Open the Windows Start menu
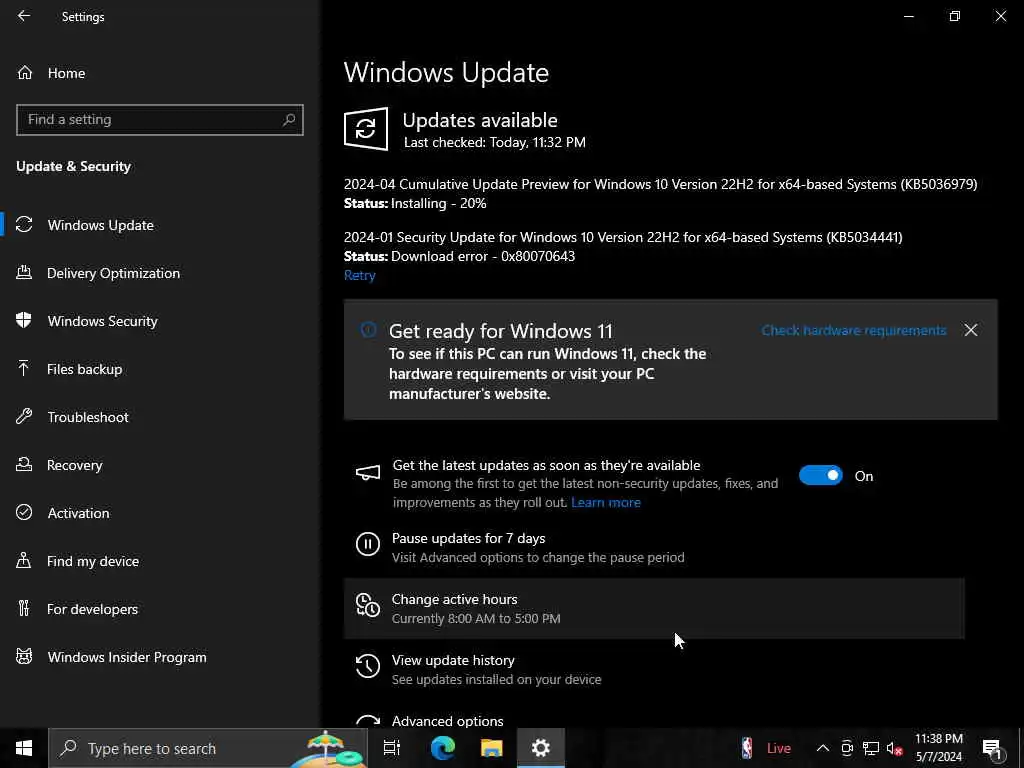Screen dimensions: 1024x768 24,748
